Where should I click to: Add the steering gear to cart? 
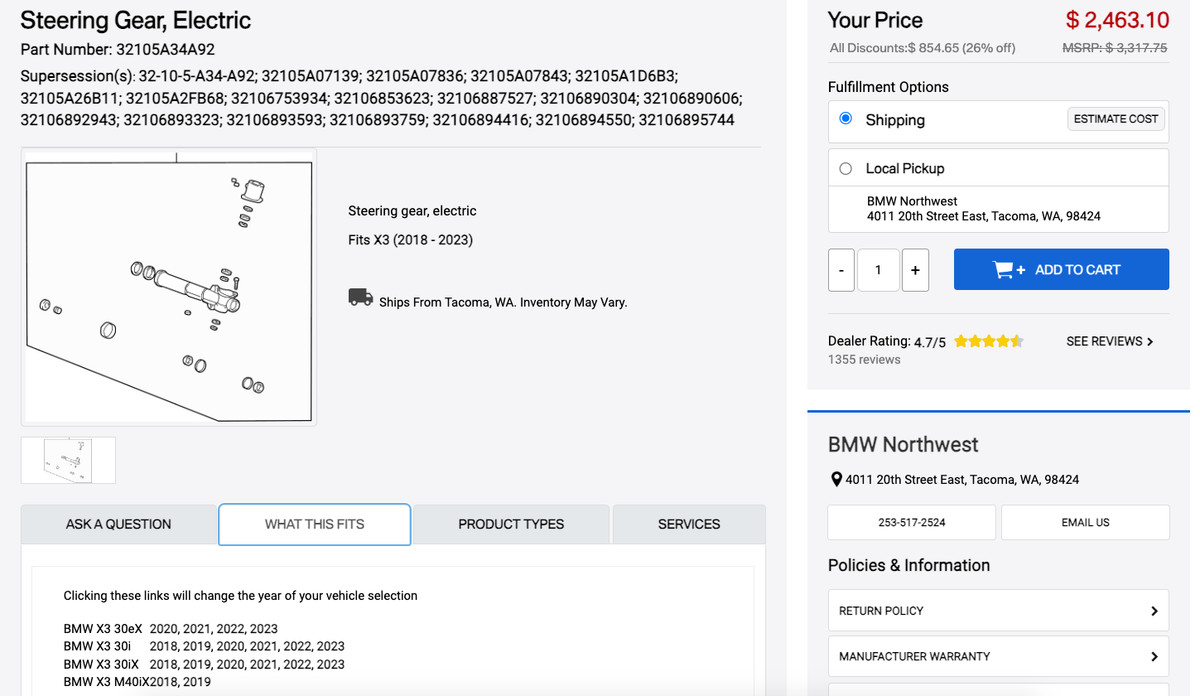[1061, 269]
